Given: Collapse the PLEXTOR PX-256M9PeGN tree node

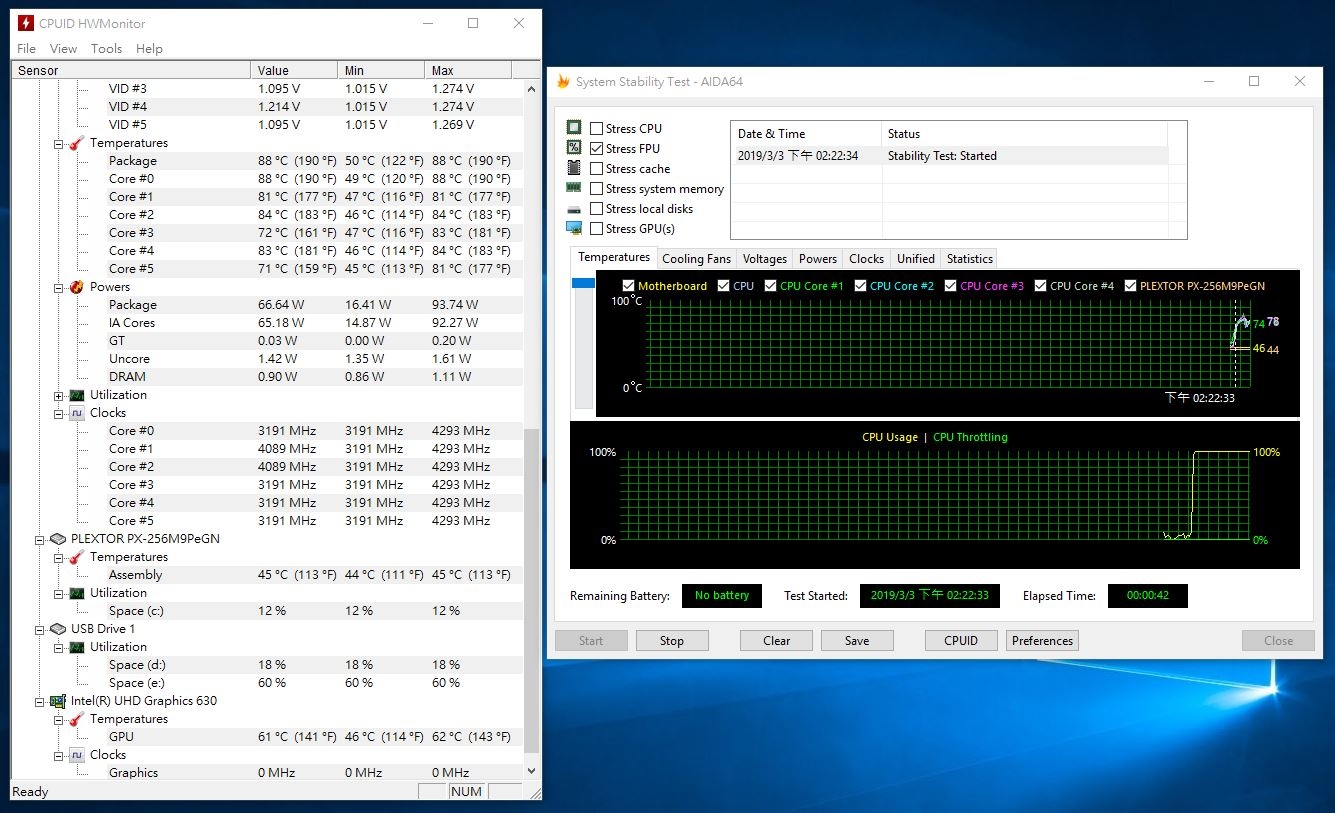Looking at the screenshot, I should [40, 539].
